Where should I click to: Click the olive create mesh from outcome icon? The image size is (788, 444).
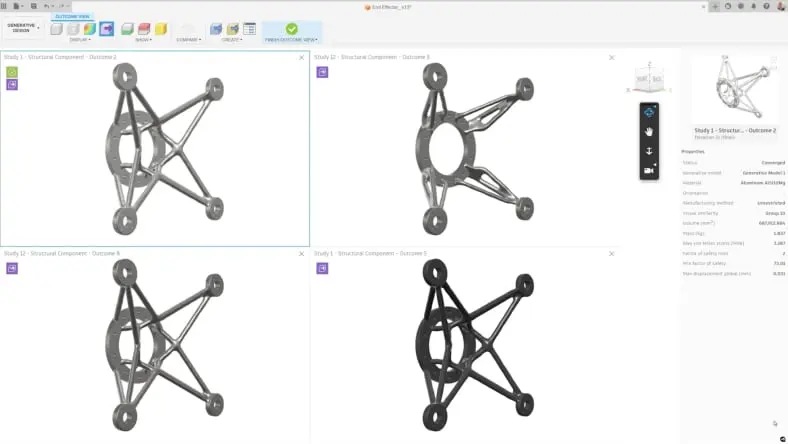point(233,29)
